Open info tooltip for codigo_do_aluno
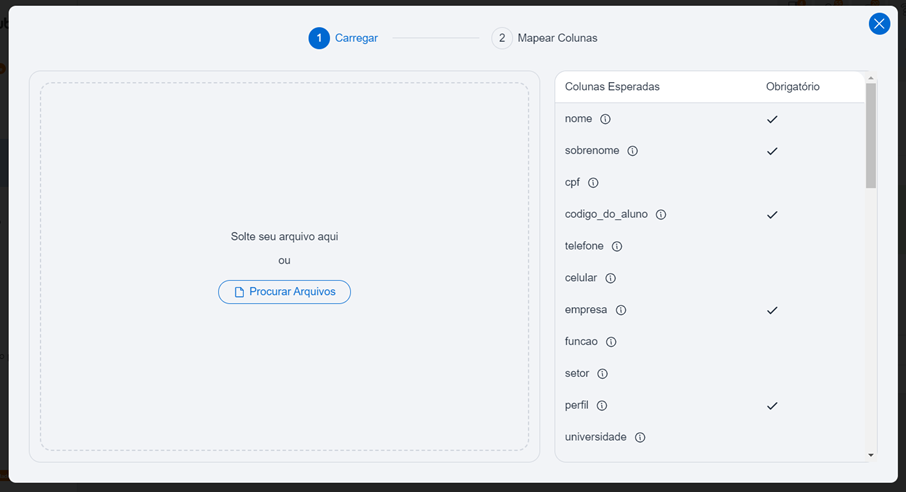The height and width of the screenshot is (492, 906). 661,215
